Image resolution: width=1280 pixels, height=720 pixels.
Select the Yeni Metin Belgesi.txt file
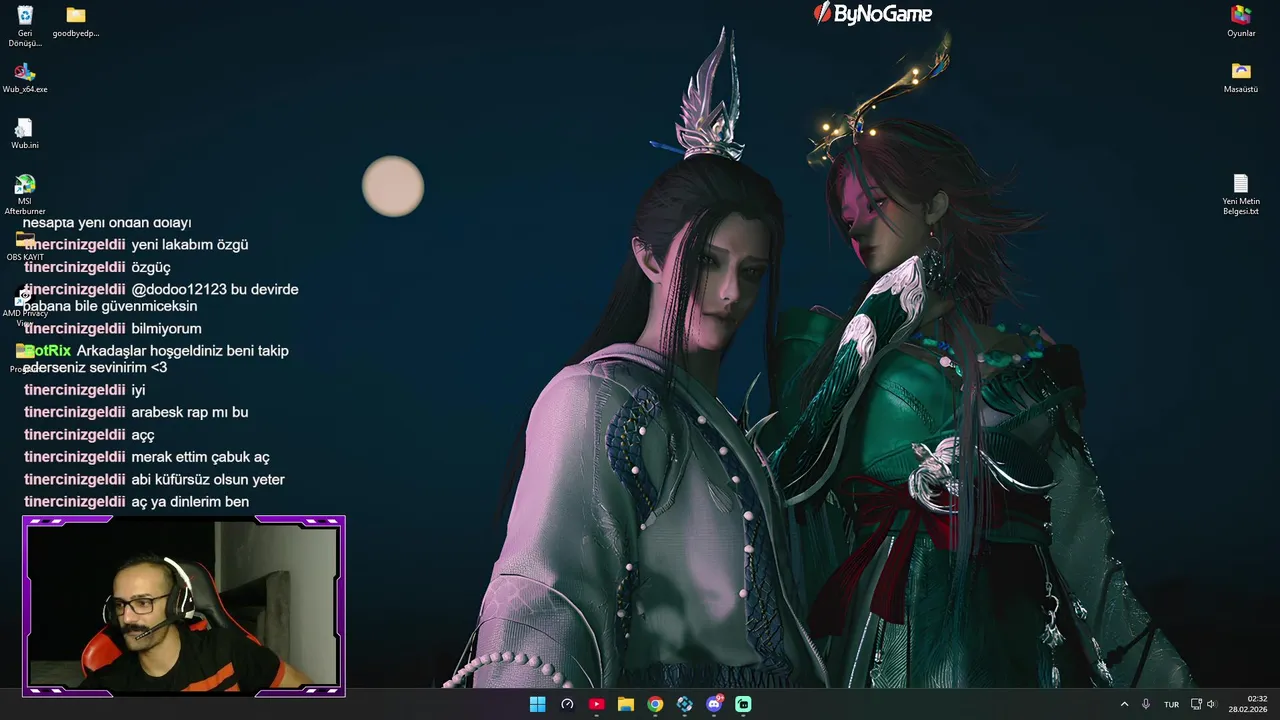(1241, 195)
